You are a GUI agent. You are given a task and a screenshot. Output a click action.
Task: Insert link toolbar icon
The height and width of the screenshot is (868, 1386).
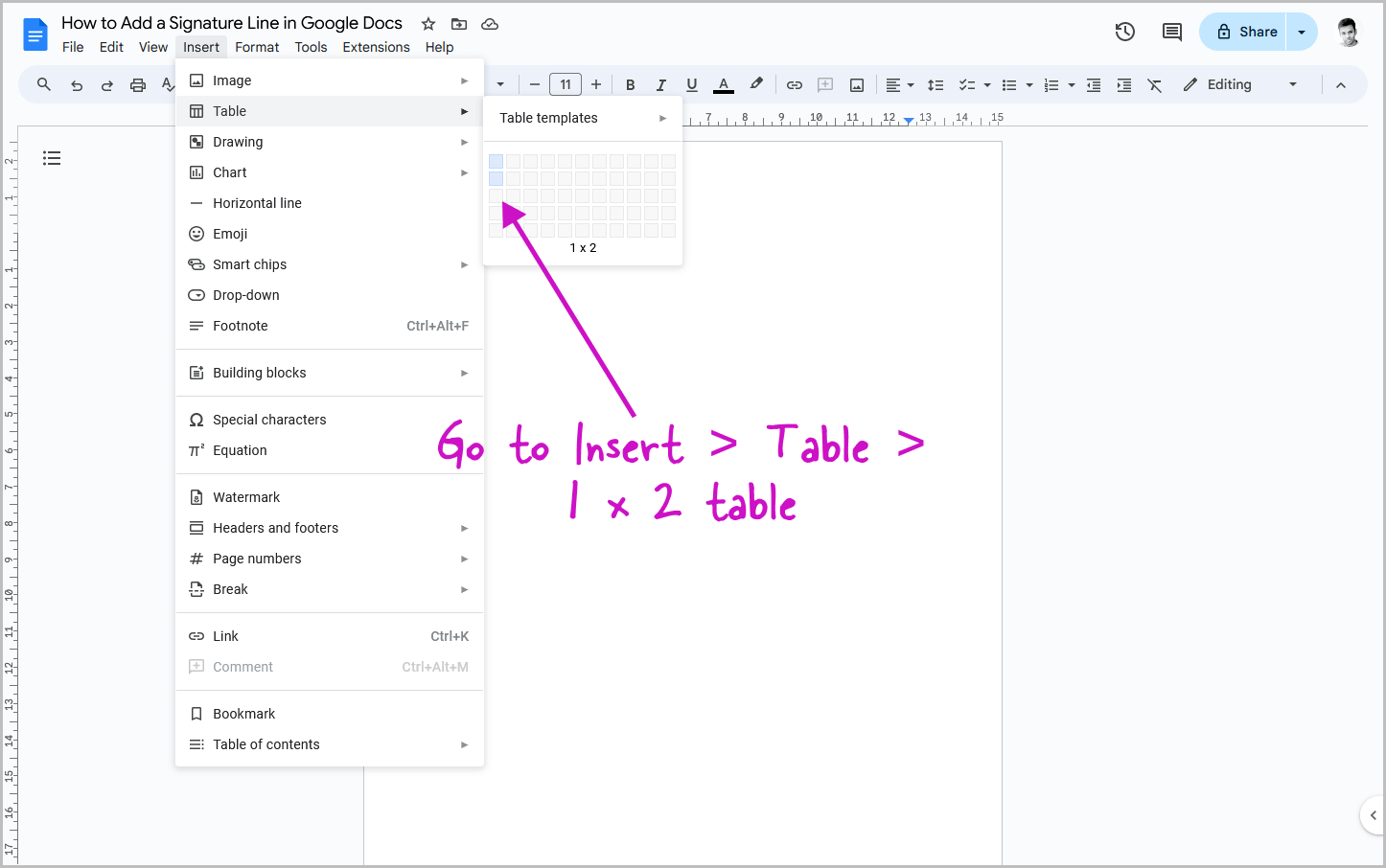point(795,84)
